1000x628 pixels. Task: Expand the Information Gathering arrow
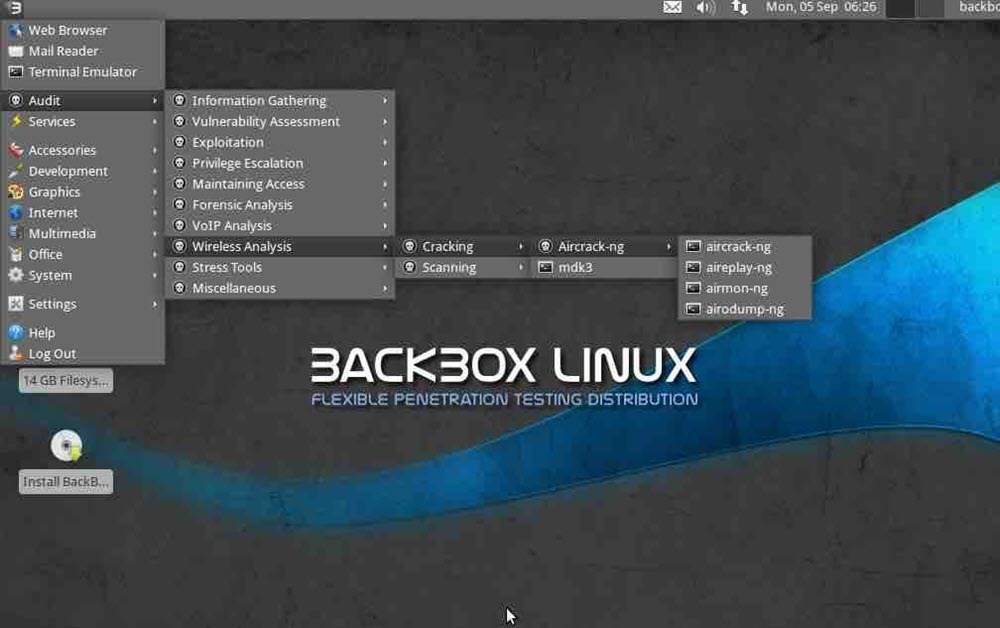[x=385, y=101]
